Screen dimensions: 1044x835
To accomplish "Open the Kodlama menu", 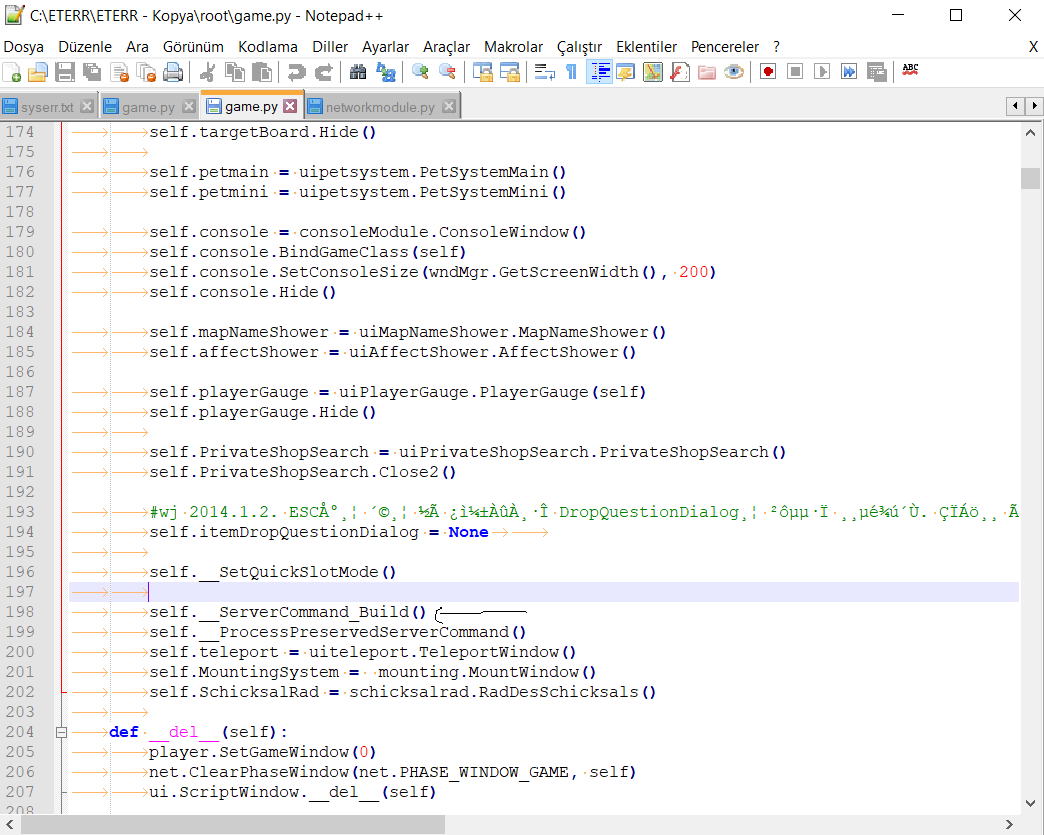I will [268, 47].
